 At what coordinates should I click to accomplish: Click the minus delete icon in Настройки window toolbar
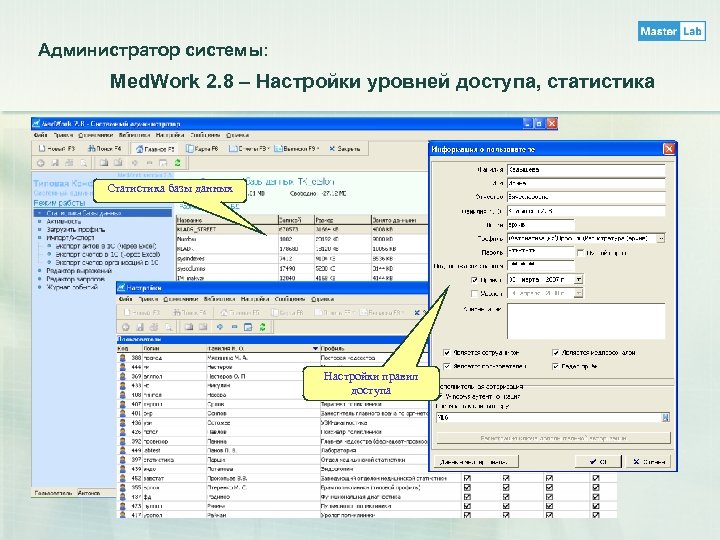[x=234, y=327]
